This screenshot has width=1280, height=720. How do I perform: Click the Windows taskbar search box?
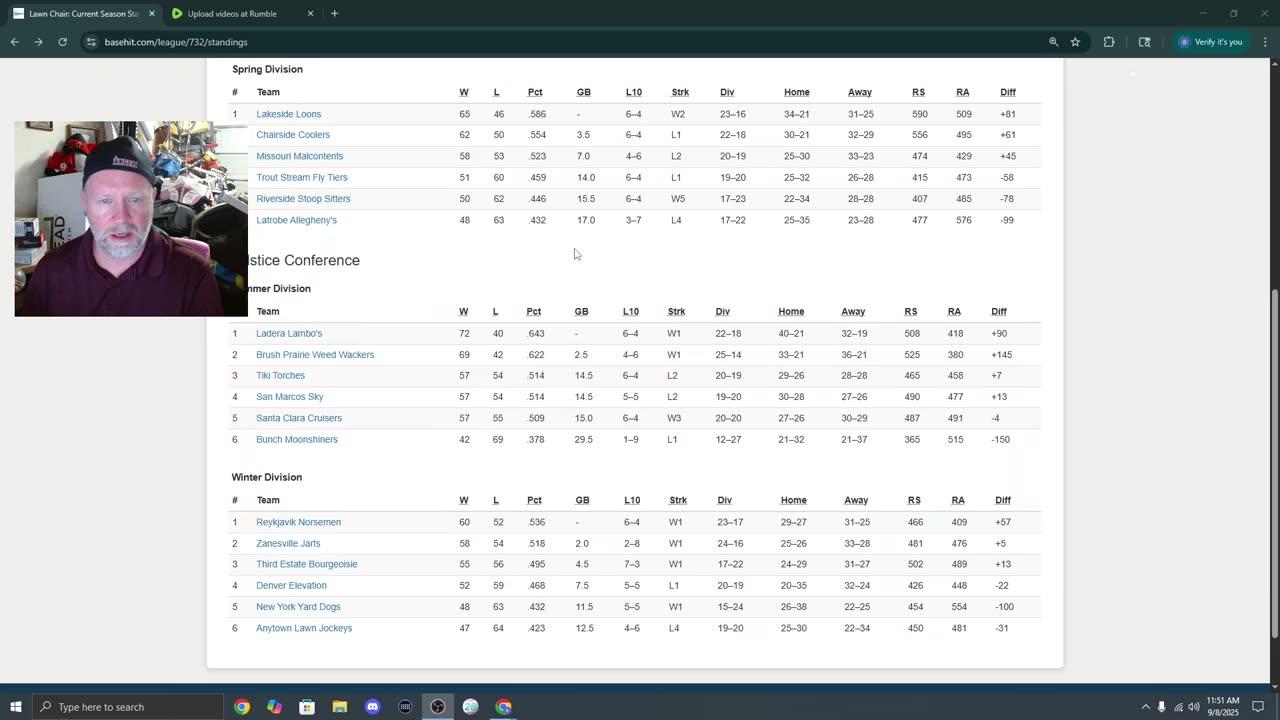130,707
